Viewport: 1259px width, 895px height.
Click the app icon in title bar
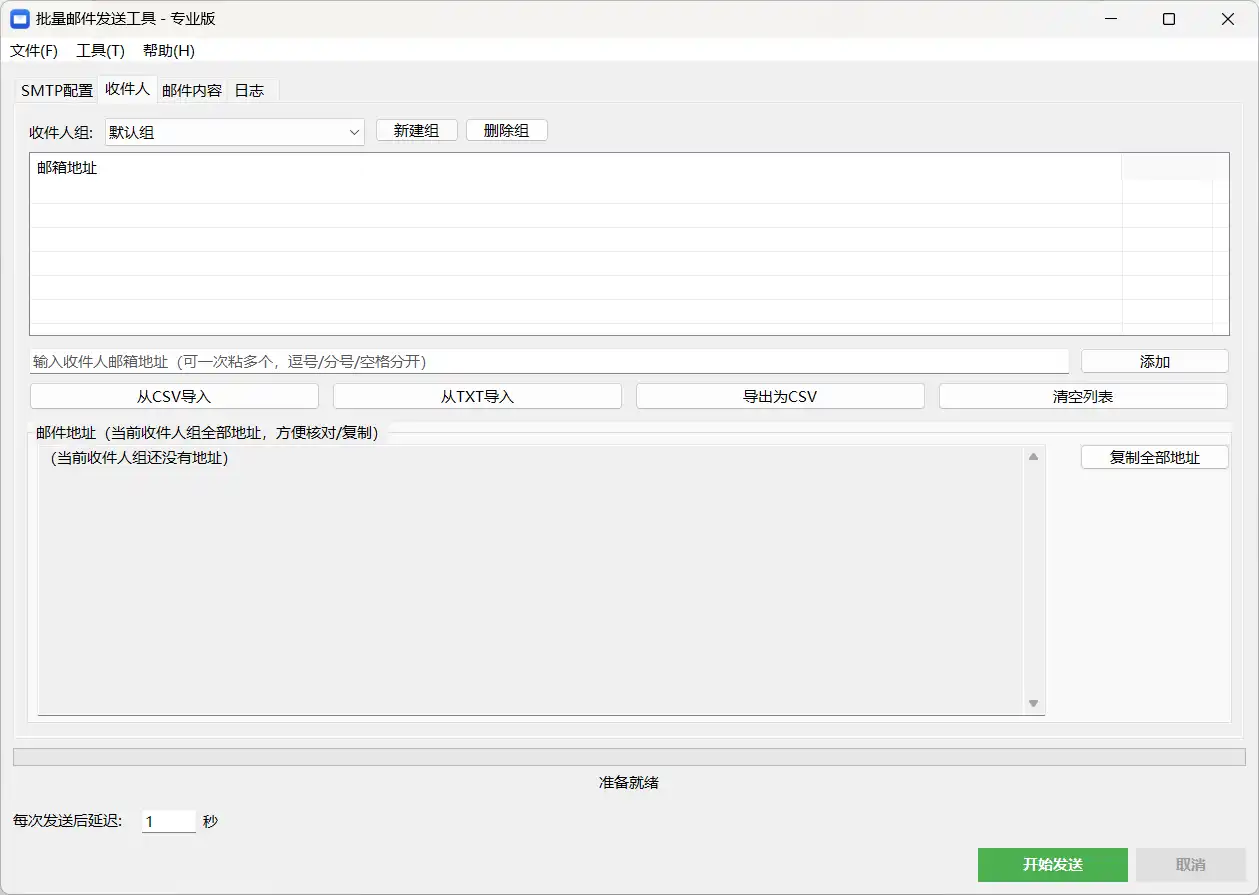point(19,19)
